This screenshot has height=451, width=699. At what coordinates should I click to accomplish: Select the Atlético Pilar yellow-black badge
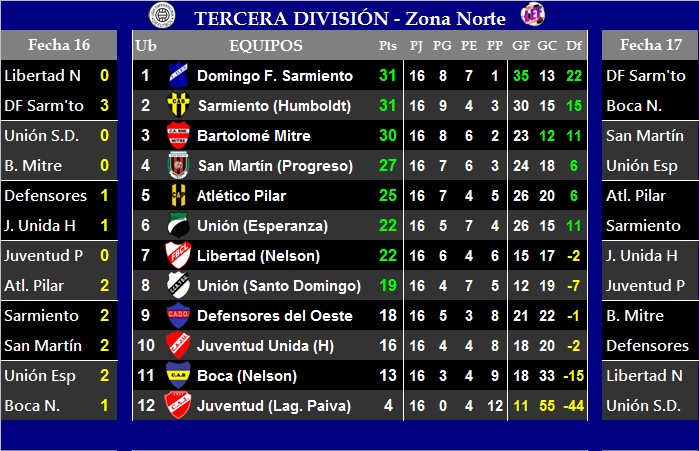(x=178, y=195)
